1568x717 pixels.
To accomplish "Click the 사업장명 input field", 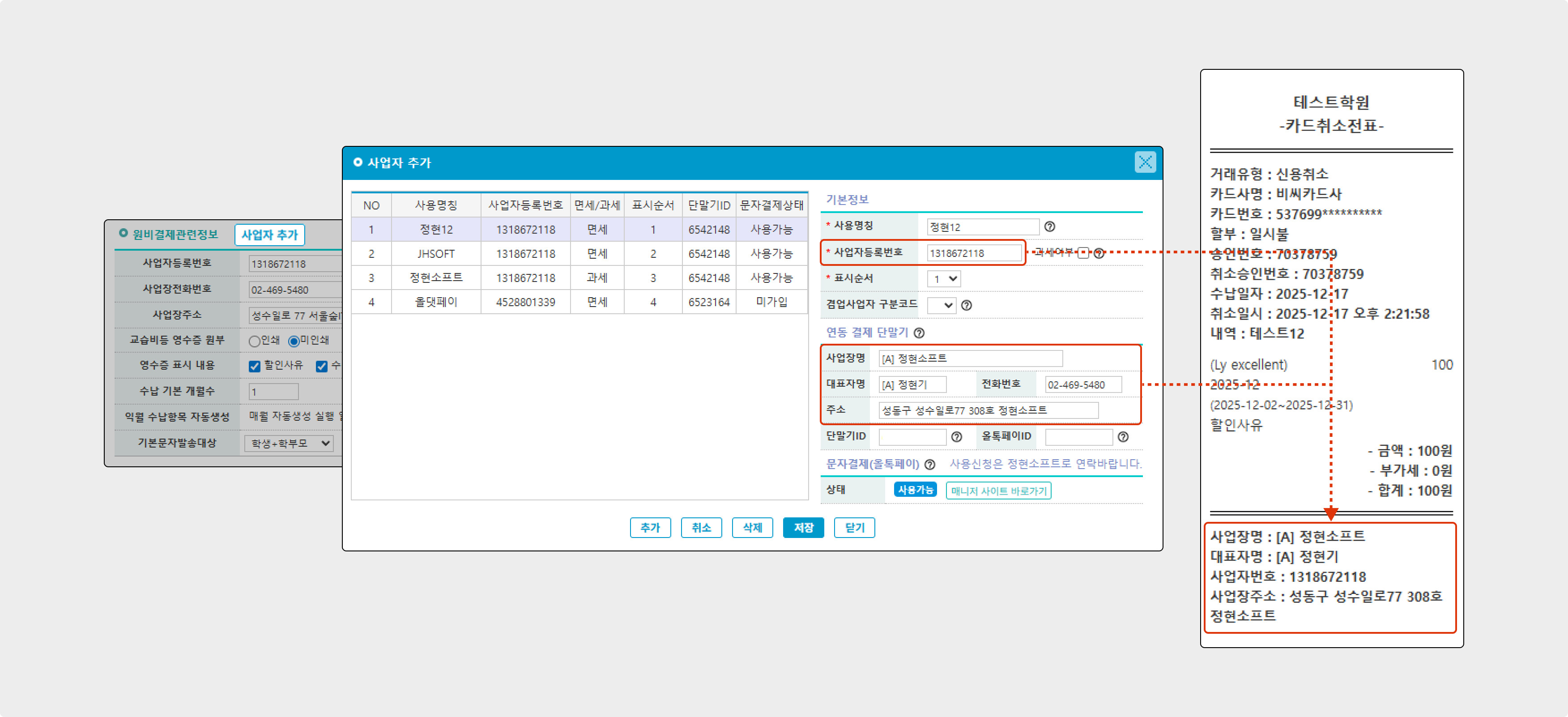I will 970,358.
